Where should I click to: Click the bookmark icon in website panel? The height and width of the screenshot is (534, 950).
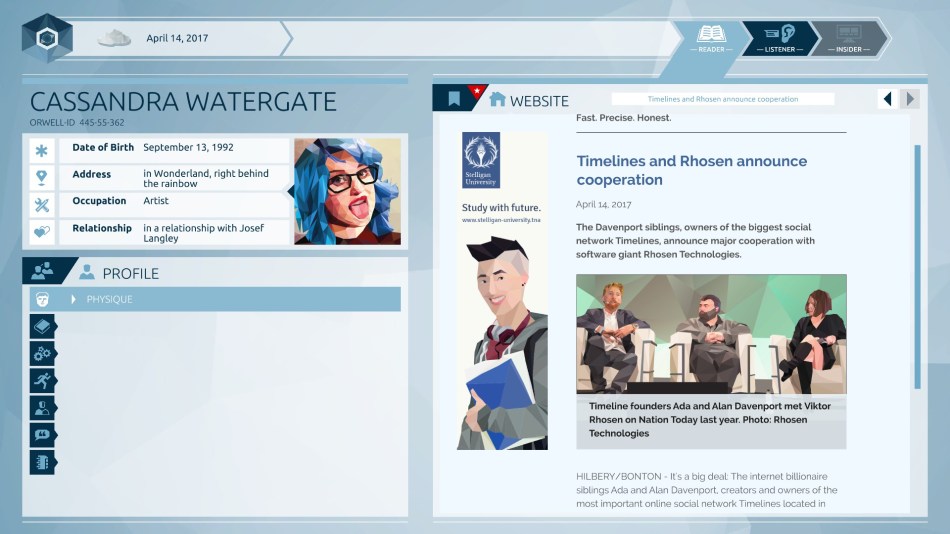tap(454, 99)
